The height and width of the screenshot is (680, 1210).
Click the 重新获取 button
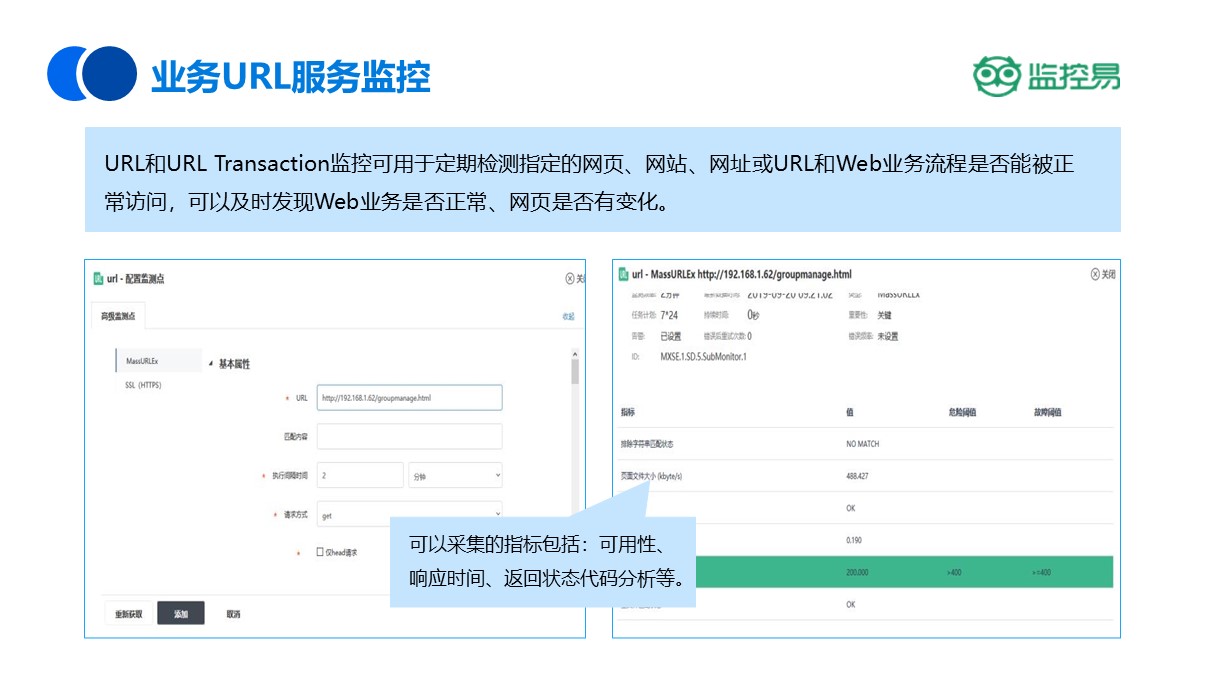tap(129, 614)
